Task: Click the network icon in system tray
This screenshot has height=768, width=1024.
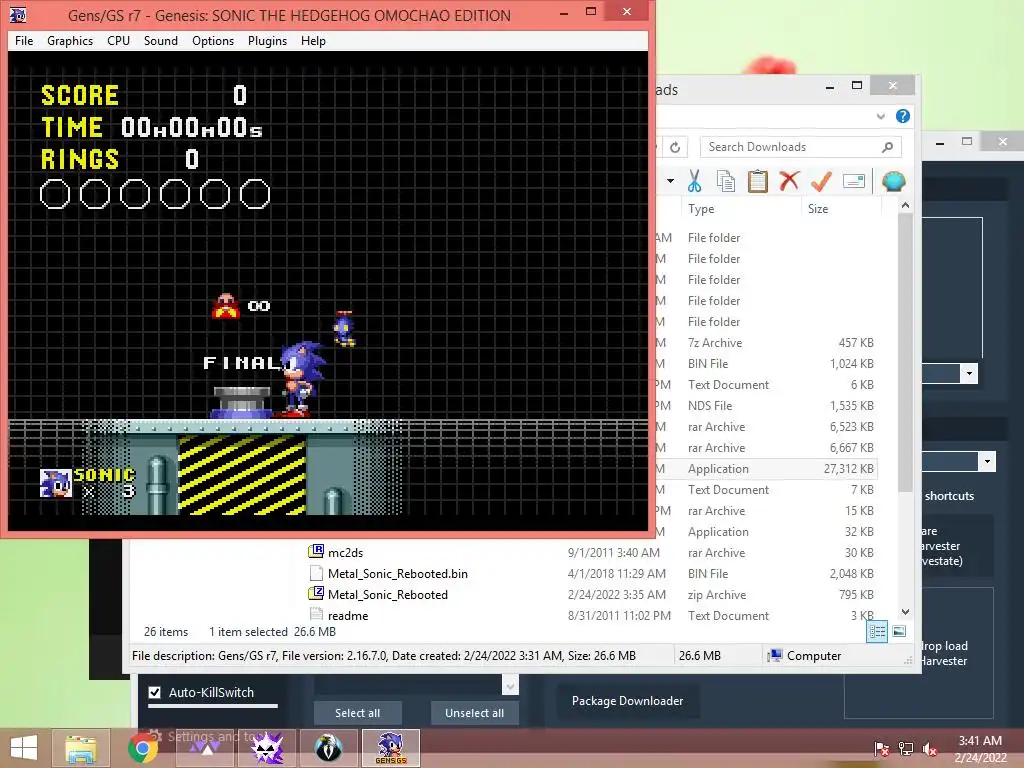Action: pyautogui.click(x=906, y=748)
